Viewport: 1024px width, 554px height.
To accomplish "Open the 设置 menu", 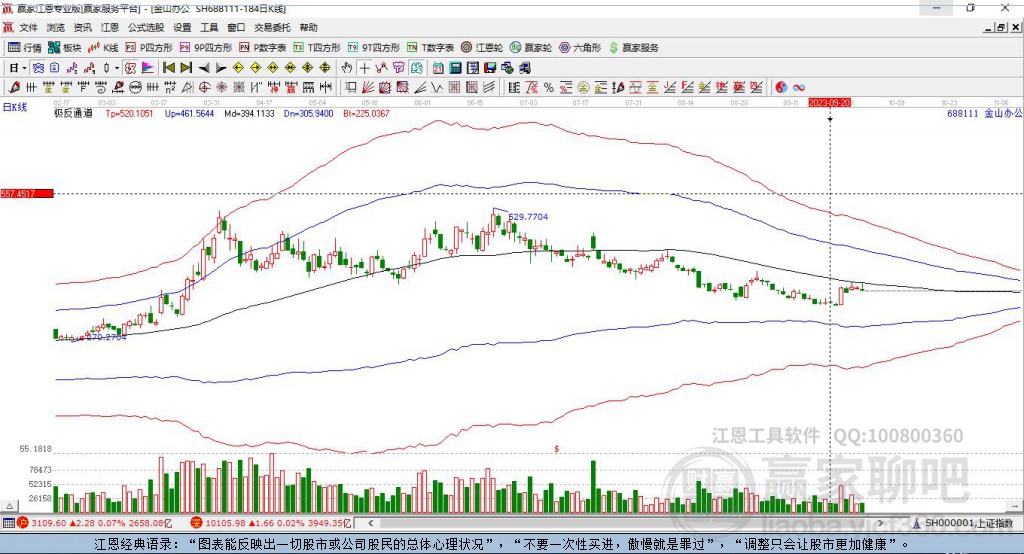I will (182, 27).
